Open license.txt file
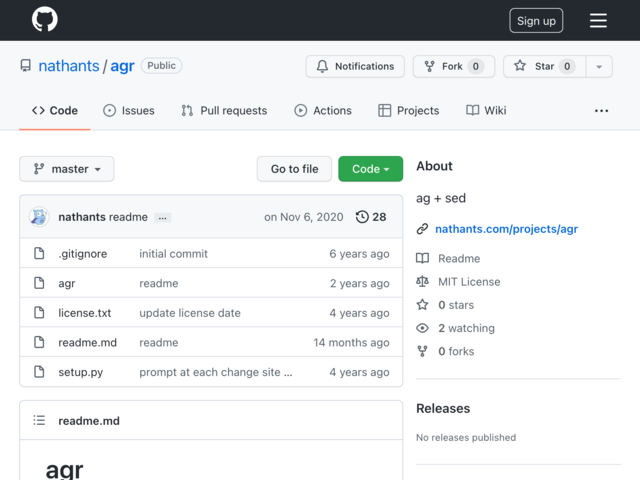 [x=84, y=313]
